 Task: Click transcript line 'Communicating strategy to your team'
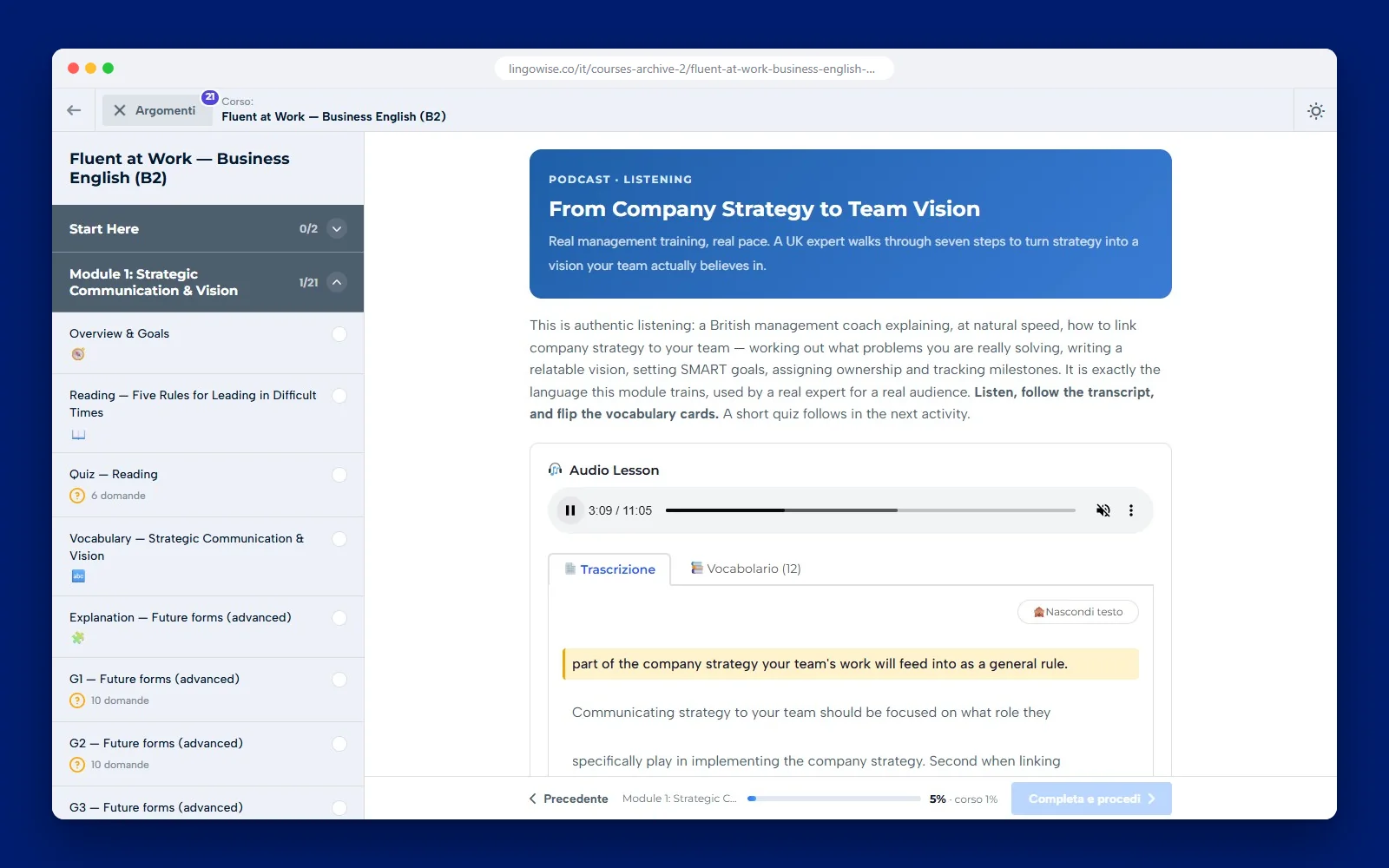click(x=811, y=713)
